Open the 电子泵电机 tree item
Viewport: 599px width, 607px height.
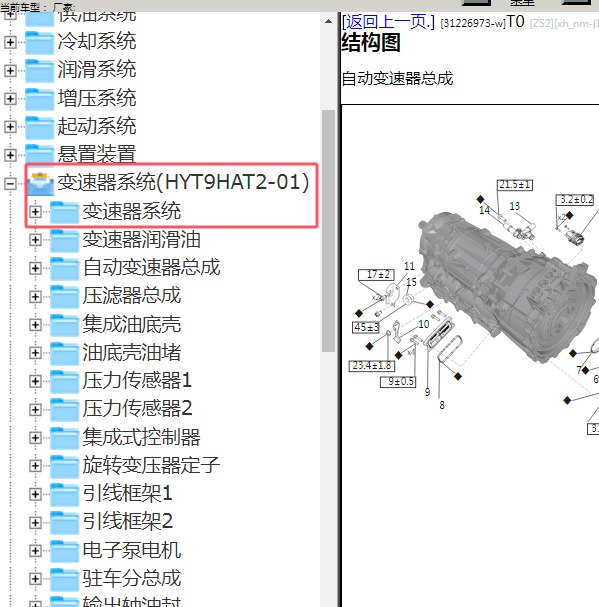pyautogui.click(x=132, y=550)
